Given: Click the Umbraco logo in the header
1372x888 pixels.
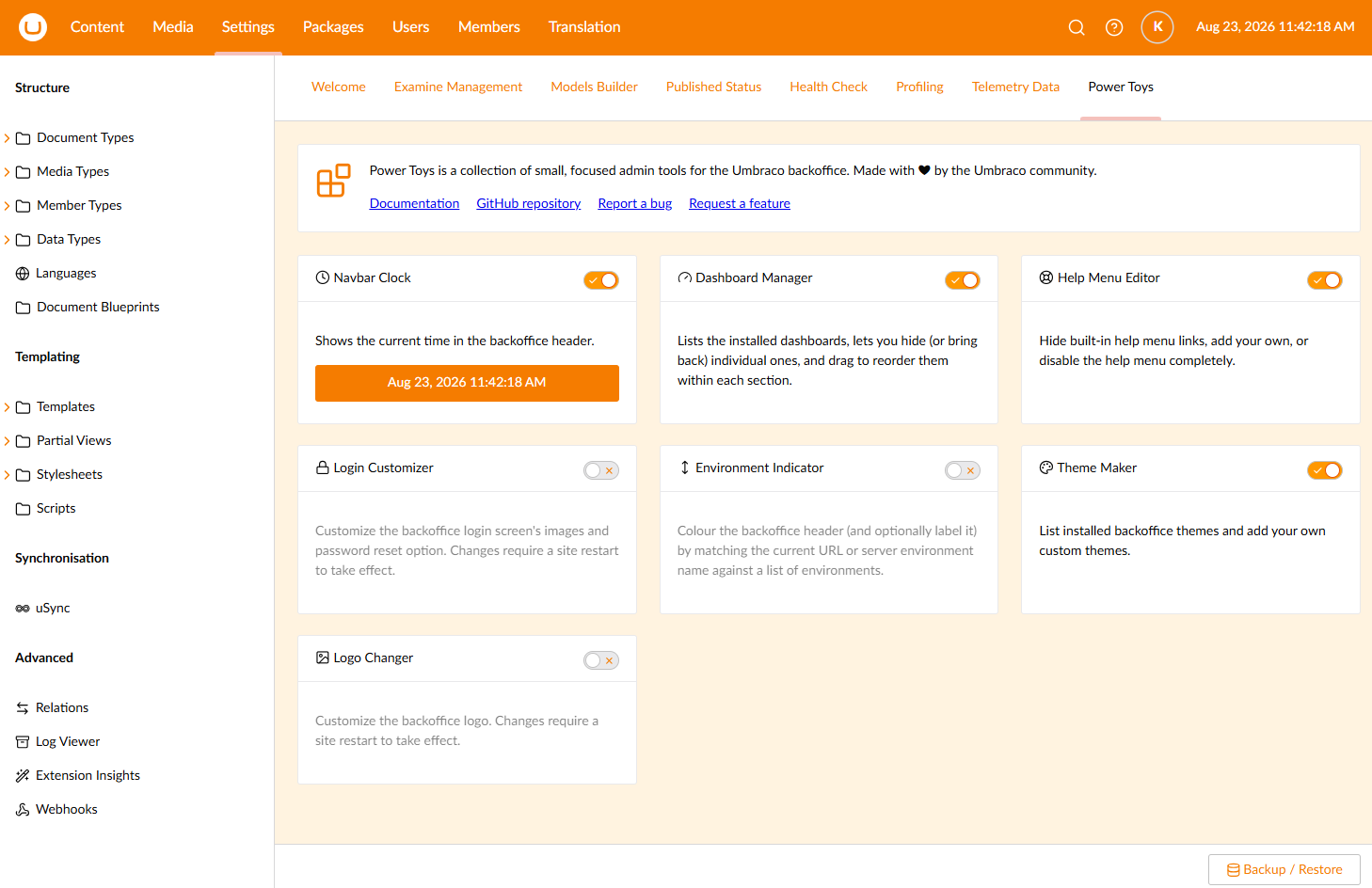Looking at the screenshot, I should (x=33, y=27).
